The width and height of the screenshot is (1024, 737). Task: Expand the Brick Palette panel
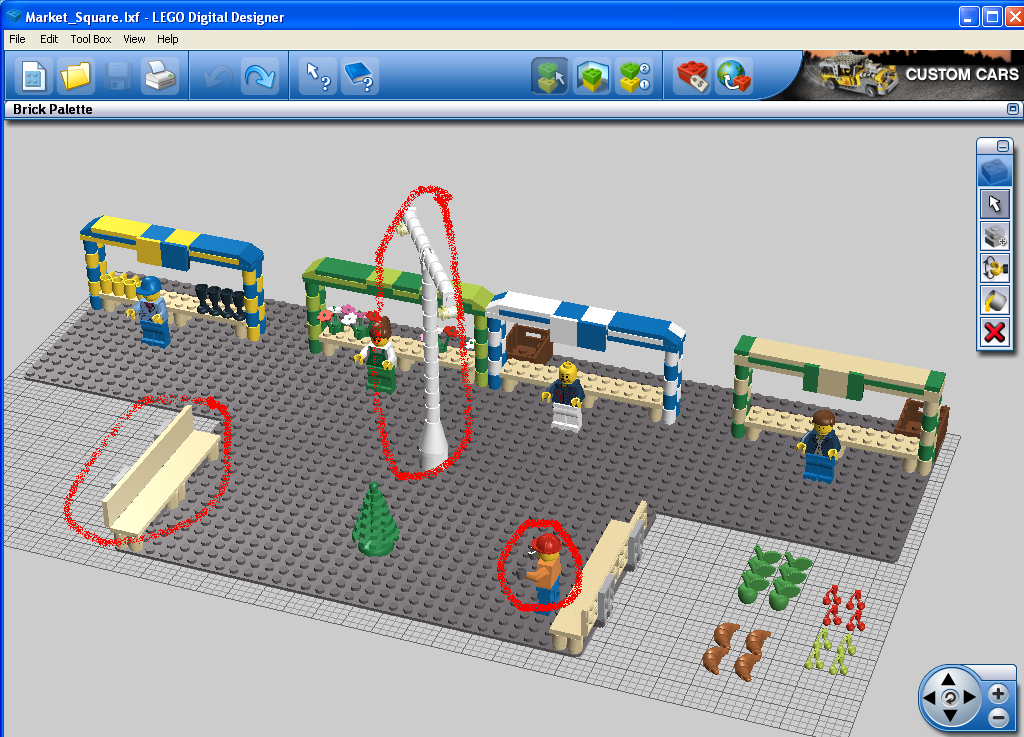[x=1012, y=109]
